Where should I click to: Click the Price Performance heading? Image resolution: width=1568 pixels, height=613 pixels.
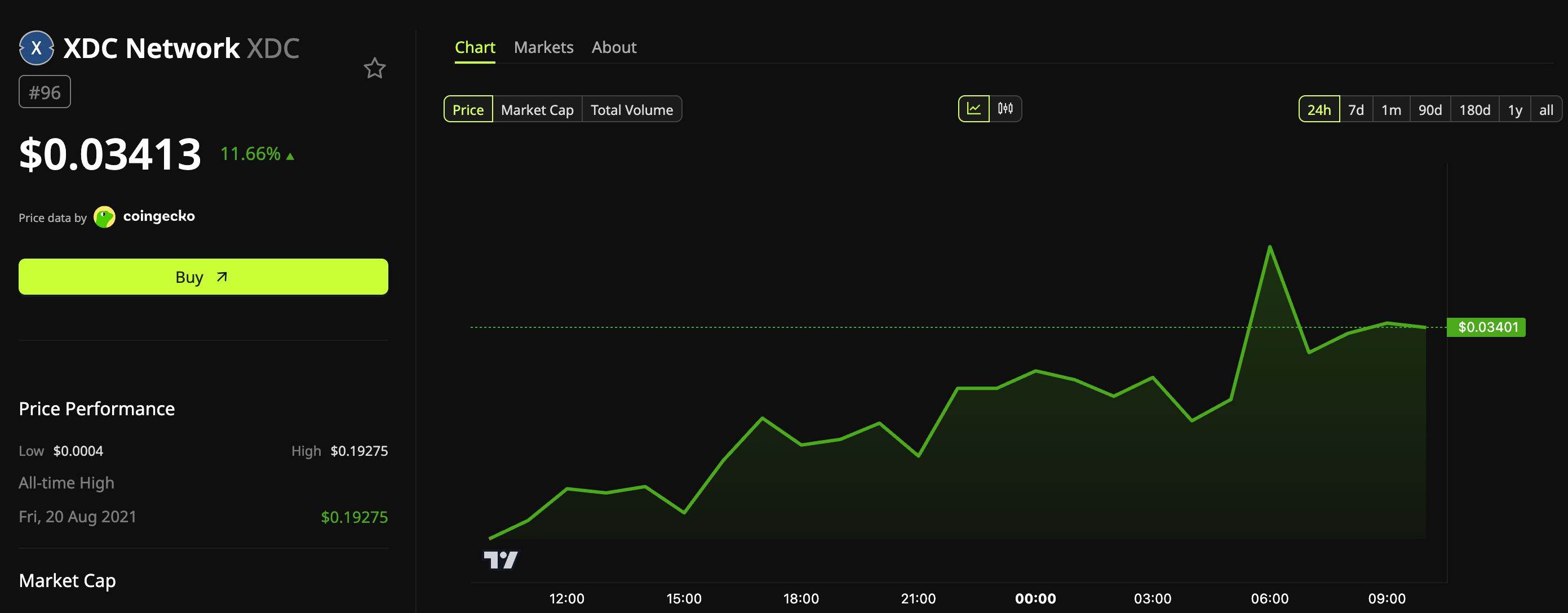tap(97, 408)
